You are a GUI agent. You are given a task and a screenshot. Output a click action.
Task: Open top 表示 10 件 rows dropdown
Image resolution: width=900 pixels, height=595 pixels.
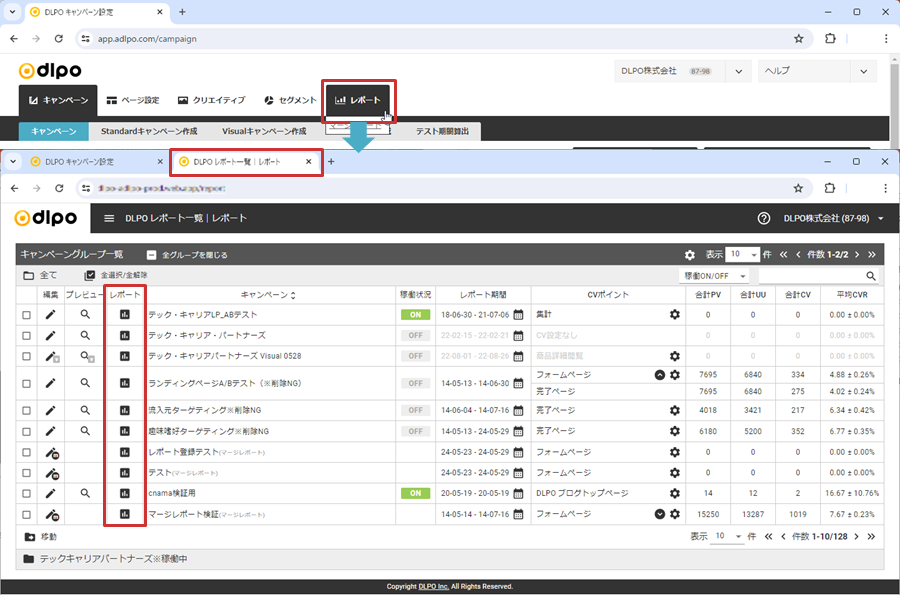pyautogui.click(x=742, y=254)
